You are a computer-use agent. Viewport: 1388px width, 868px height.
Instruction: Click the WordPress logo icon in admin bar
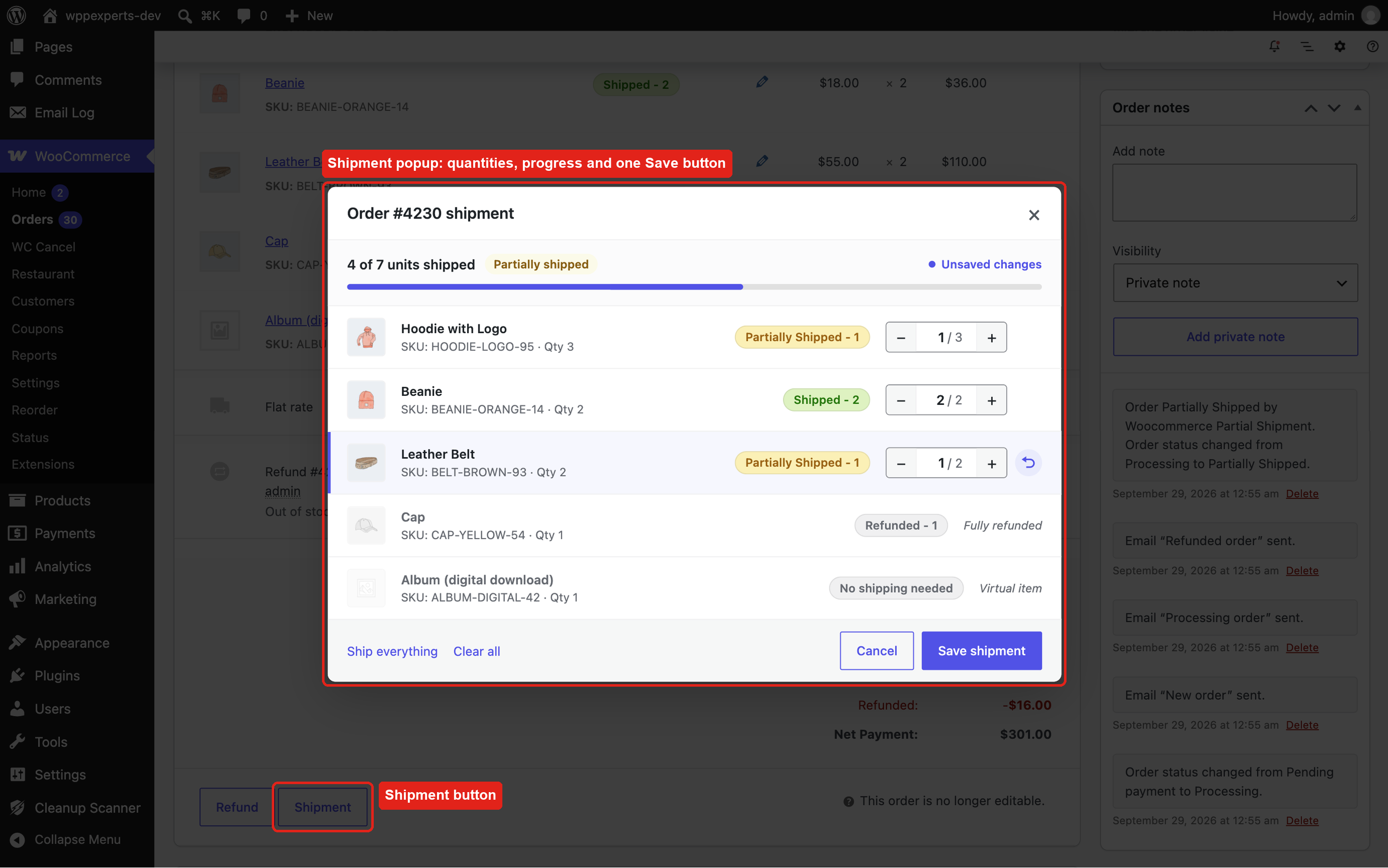click(17, 16)
